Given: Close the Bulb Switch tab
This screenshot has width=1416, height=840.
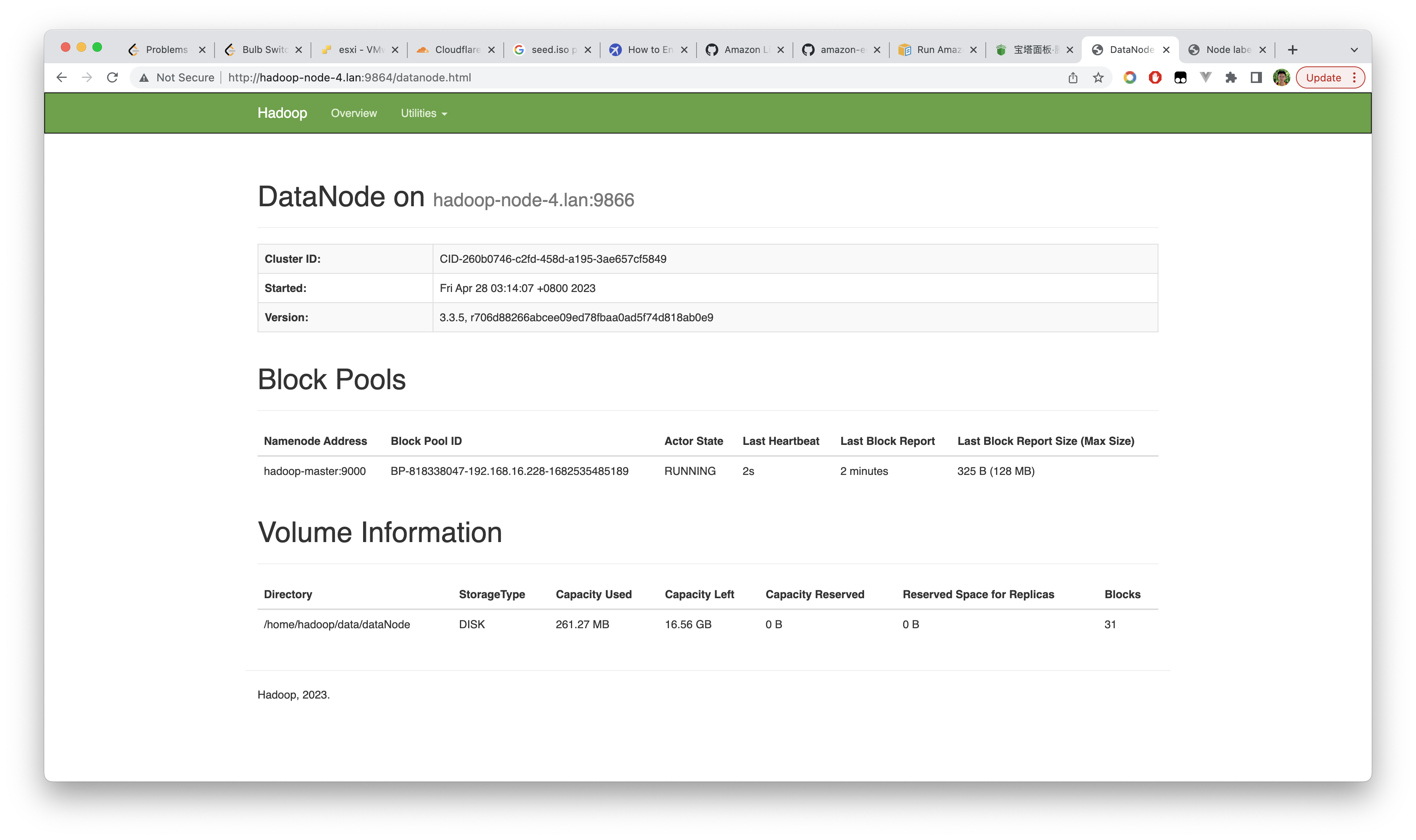Looking at the screenshot, I should pos(298,50).
